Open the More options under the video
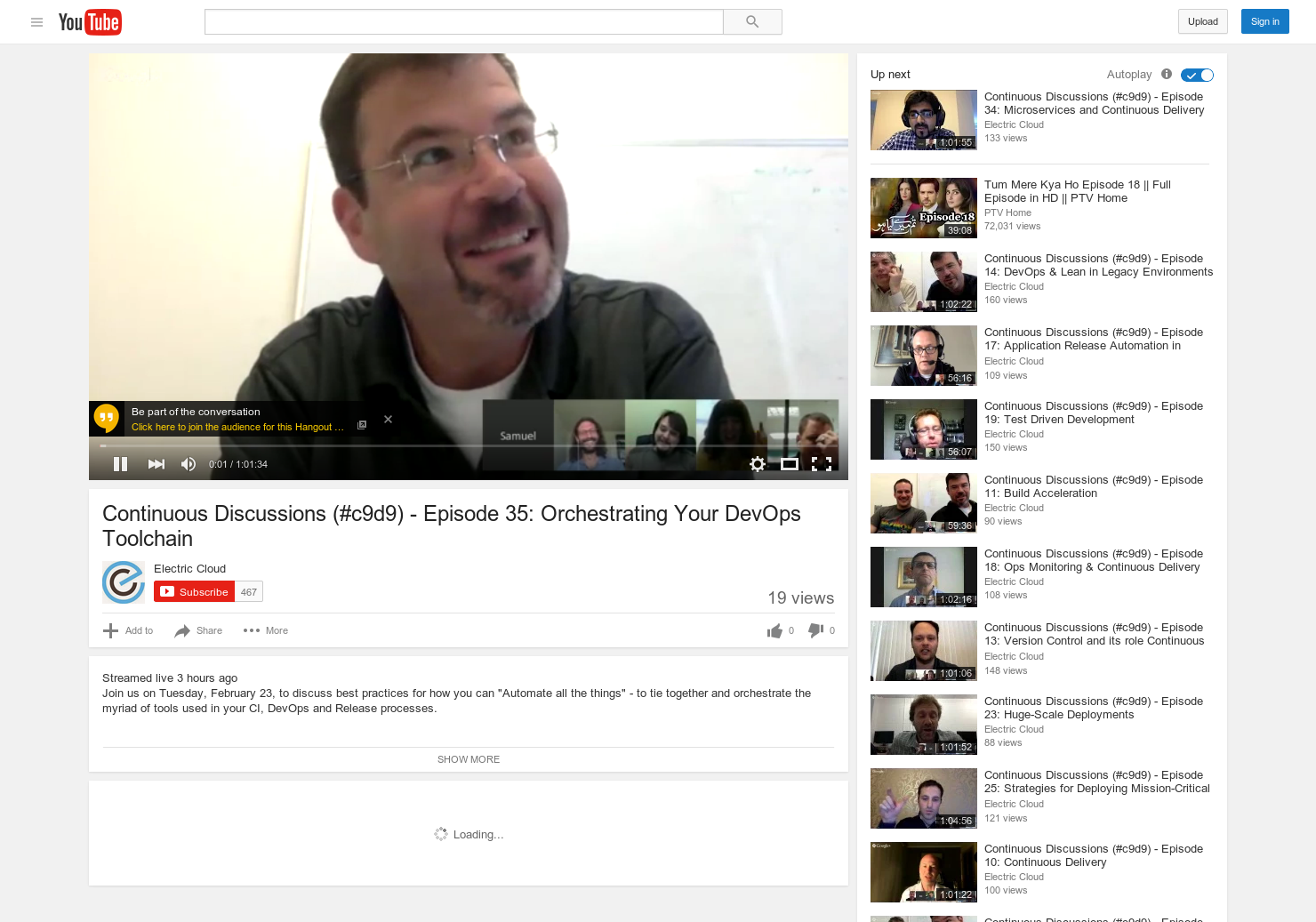 tap(265, 630)
